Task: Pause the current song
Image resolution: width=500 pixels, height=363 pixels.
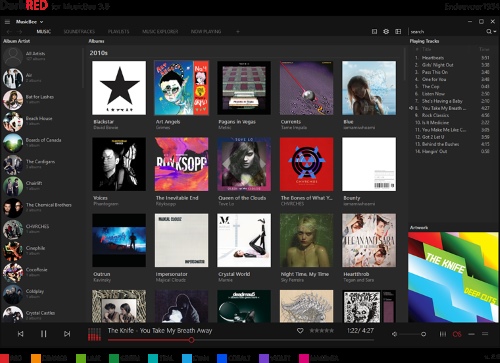Action: pos(44,334)
